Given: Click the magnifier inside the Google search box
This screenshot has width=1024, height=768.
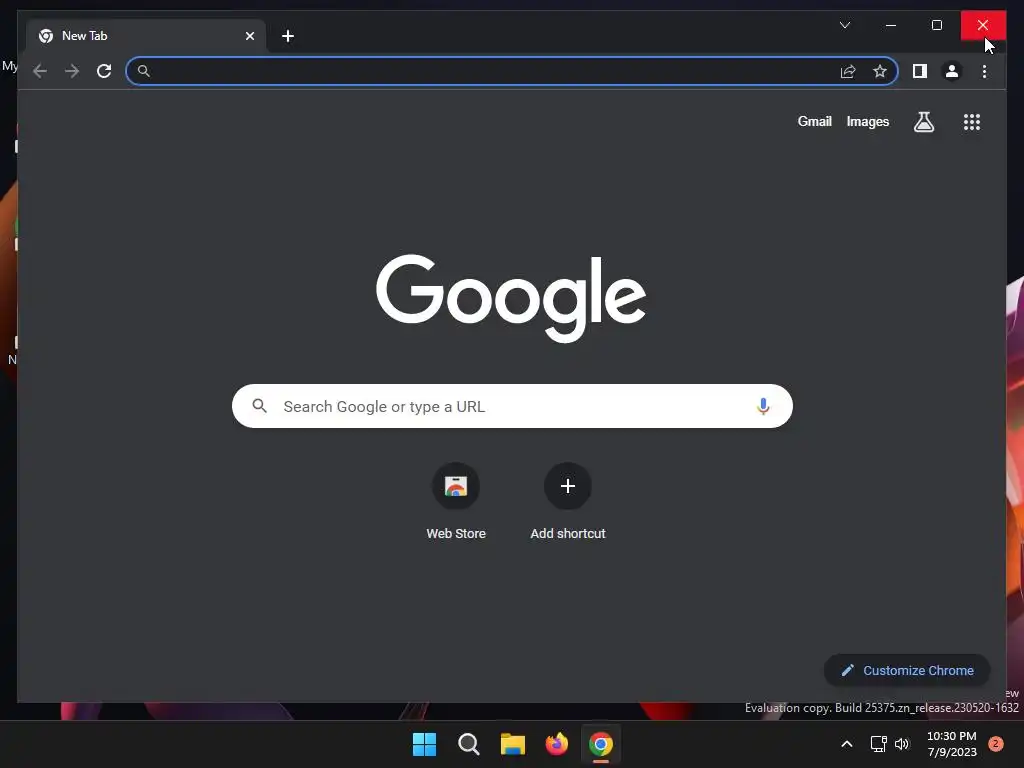Looking at the screenshot, I should pos(259,406).
